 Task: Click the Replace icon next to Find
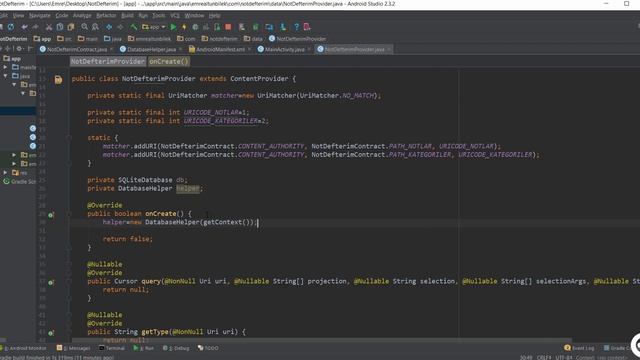point(96,27)
